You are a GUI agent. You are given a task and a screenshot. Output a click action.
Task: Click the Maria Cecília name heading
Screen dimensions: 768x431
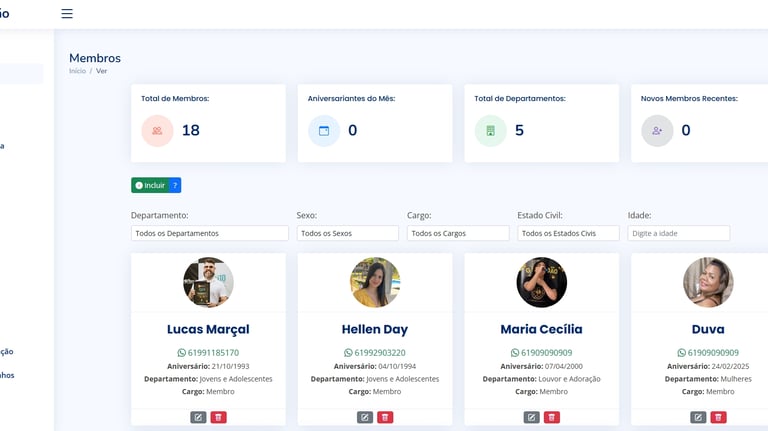(541, 329)
